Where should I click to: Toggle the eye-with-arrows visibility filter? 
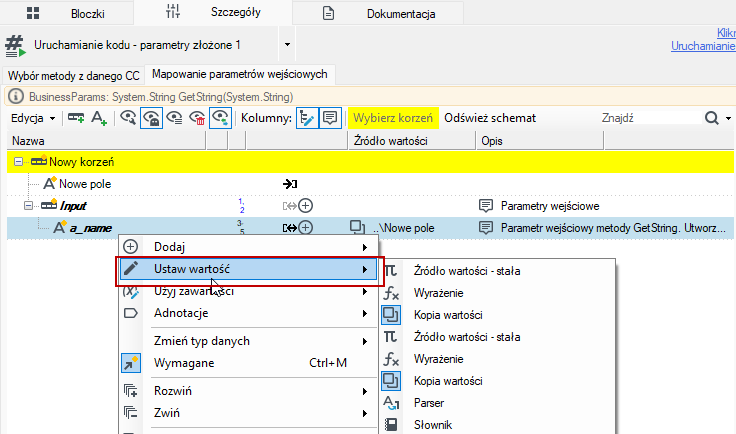[220, 118]
